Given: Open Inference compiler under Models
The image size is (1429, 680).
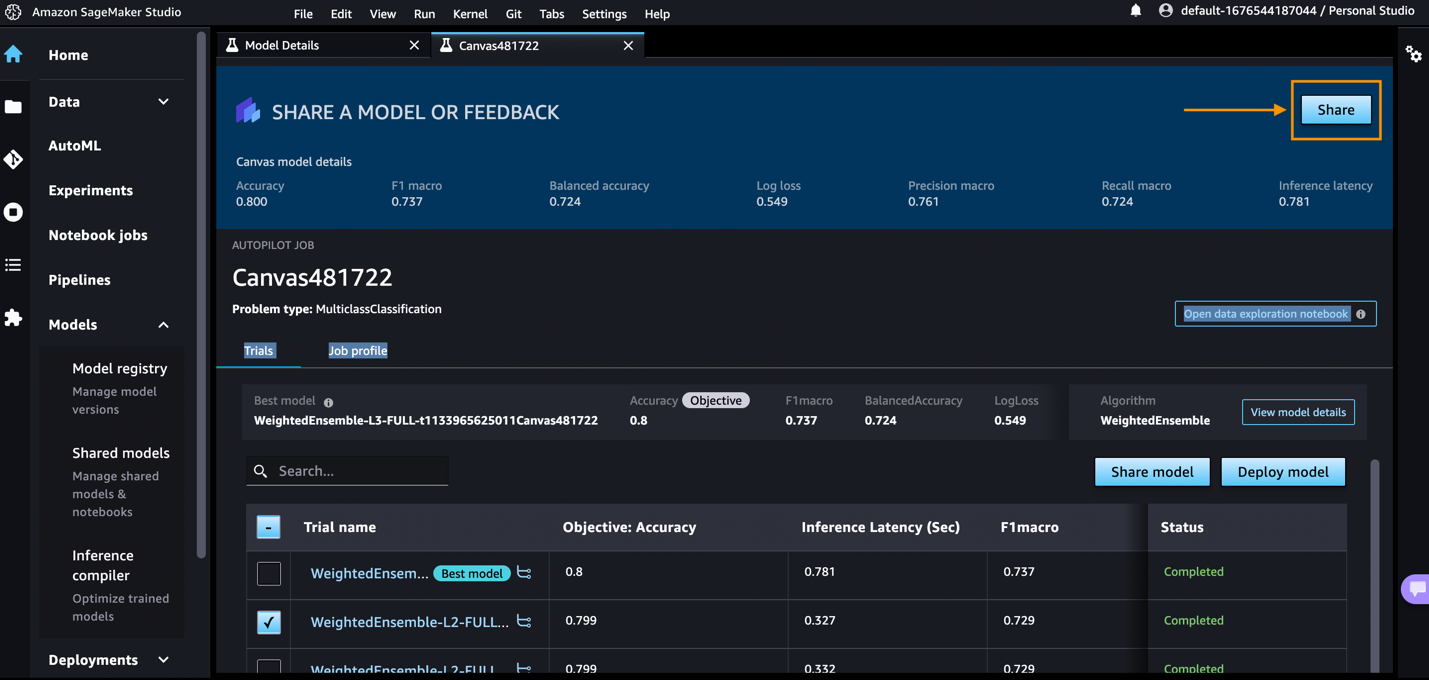Looking at the screenshot, I should [102, 565].
